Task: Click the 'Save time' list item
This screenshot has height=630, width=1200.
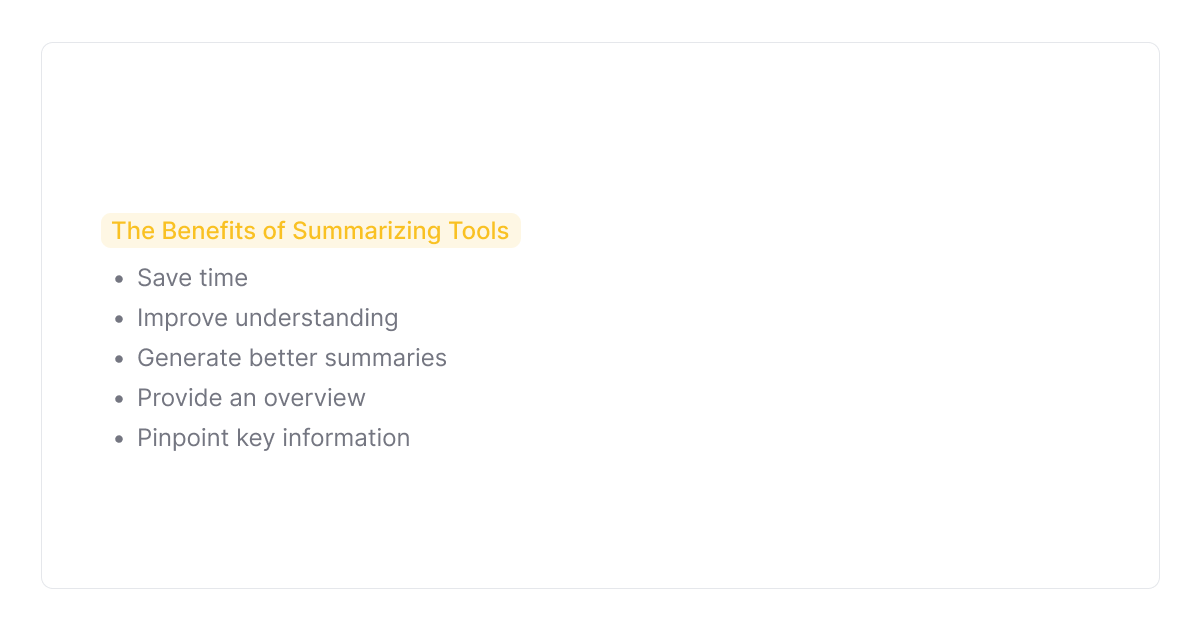Action: 192,278
